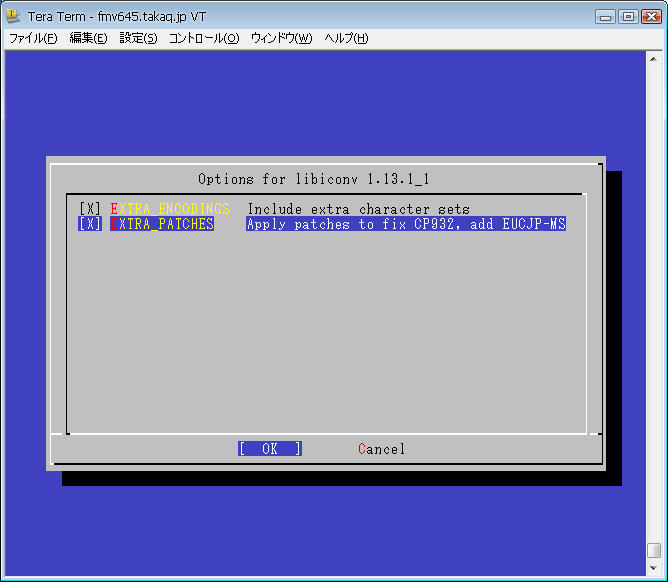The width and height of the screenshot is (668, 582).
Task: Open the ヘルプ(H) menu
Action: click(x=346, y=38)
